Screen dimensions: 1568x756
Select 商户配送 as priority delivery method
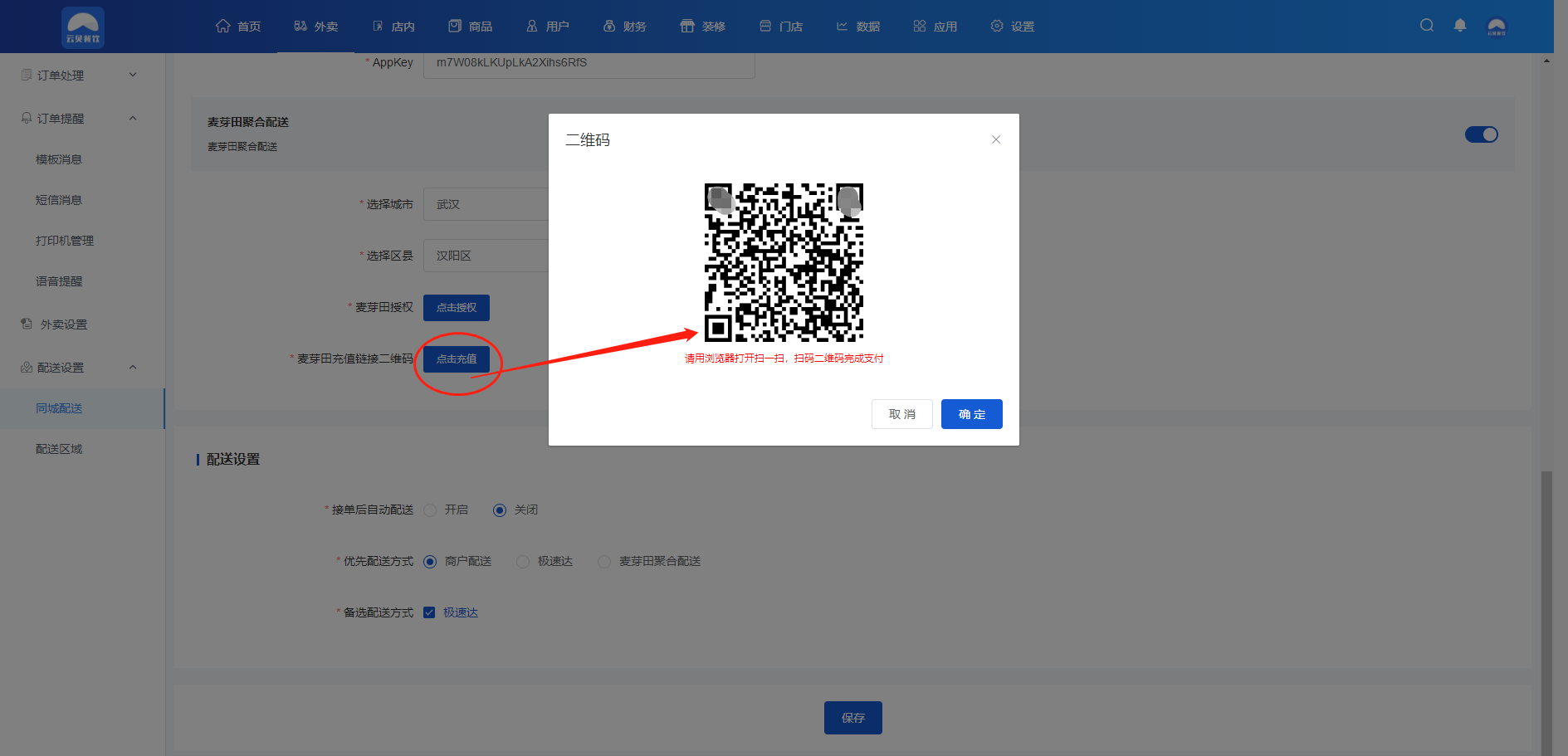430,562
